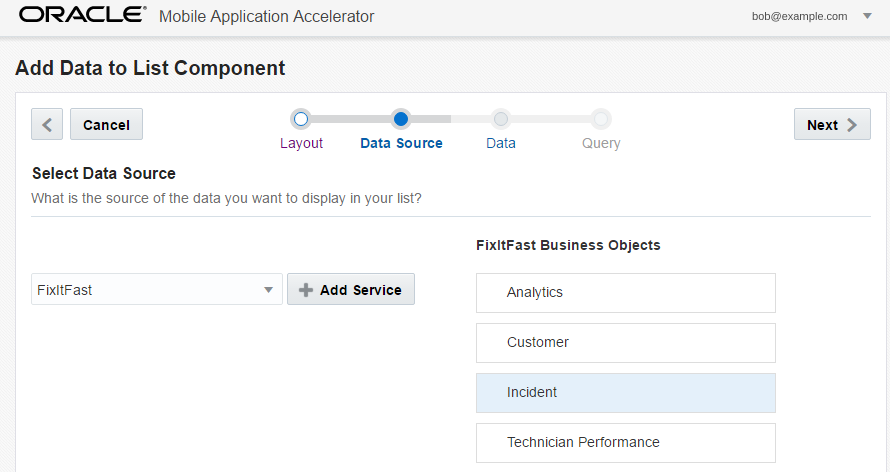890x472 pixels.
Task: Open the Data step label
Action: [501, 143]
